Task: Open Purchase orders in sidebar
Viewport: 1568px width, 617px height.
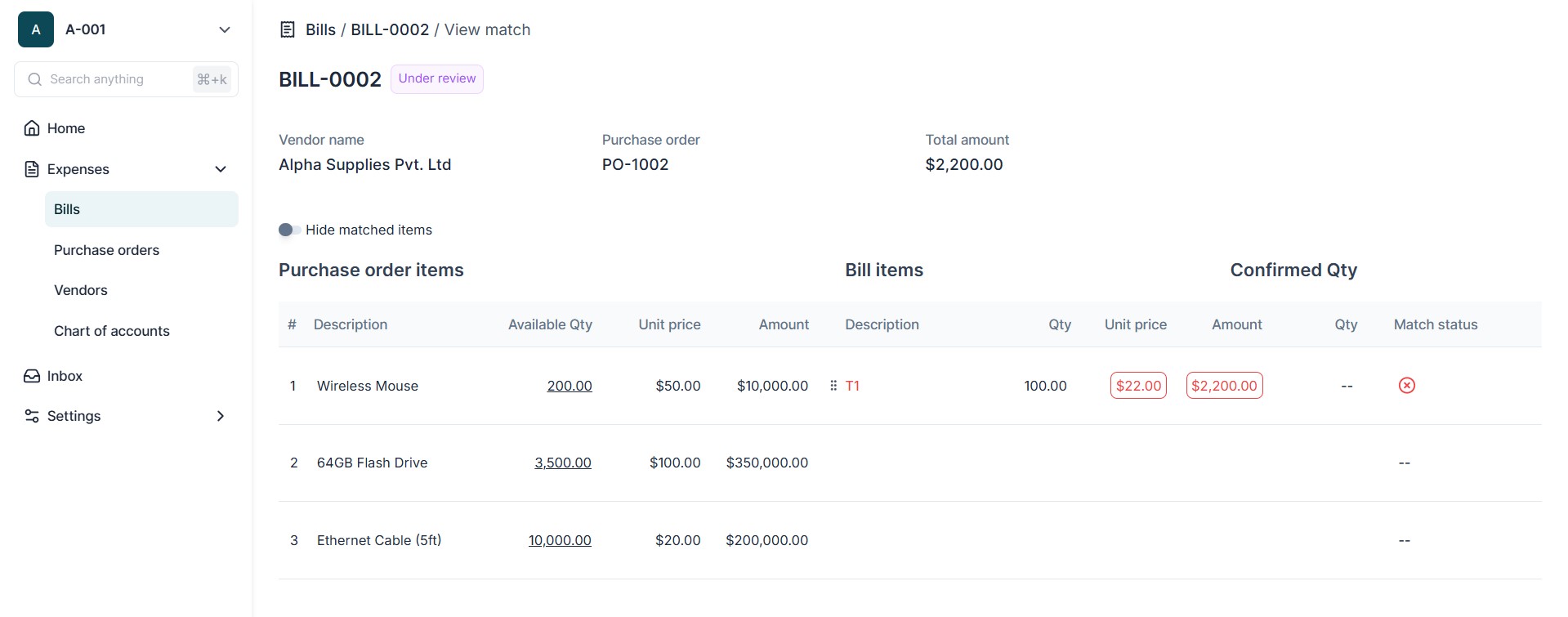Action: click(106, 250)
